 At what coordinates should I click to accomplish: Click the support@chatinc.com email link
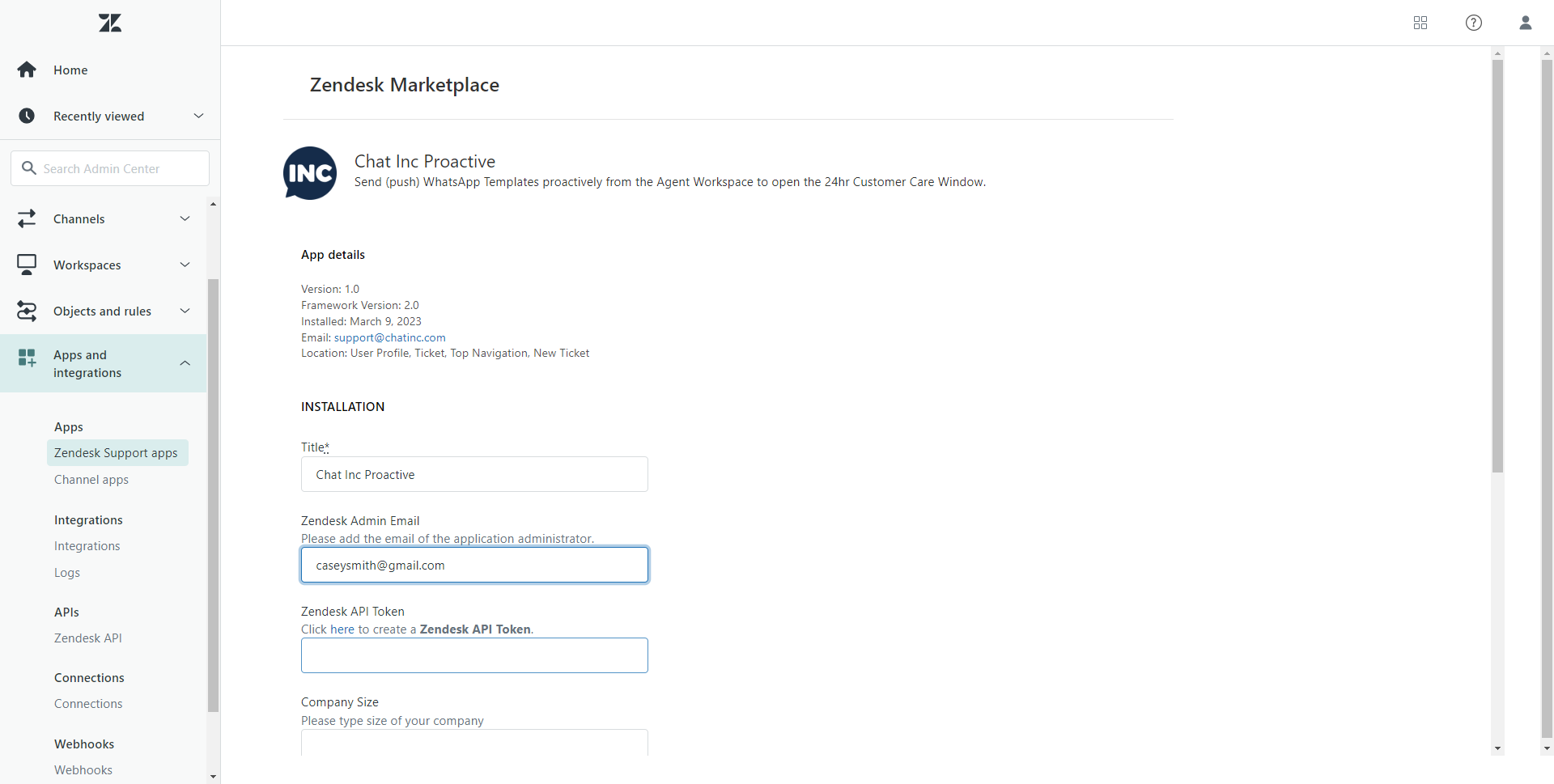pos(389,337)
